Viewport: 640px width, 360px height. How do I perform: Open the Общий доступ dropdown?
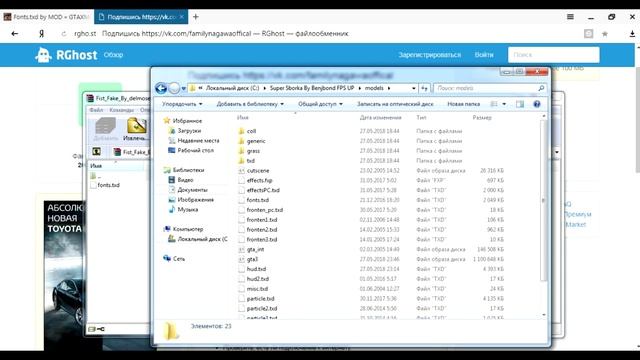(320, 104)
